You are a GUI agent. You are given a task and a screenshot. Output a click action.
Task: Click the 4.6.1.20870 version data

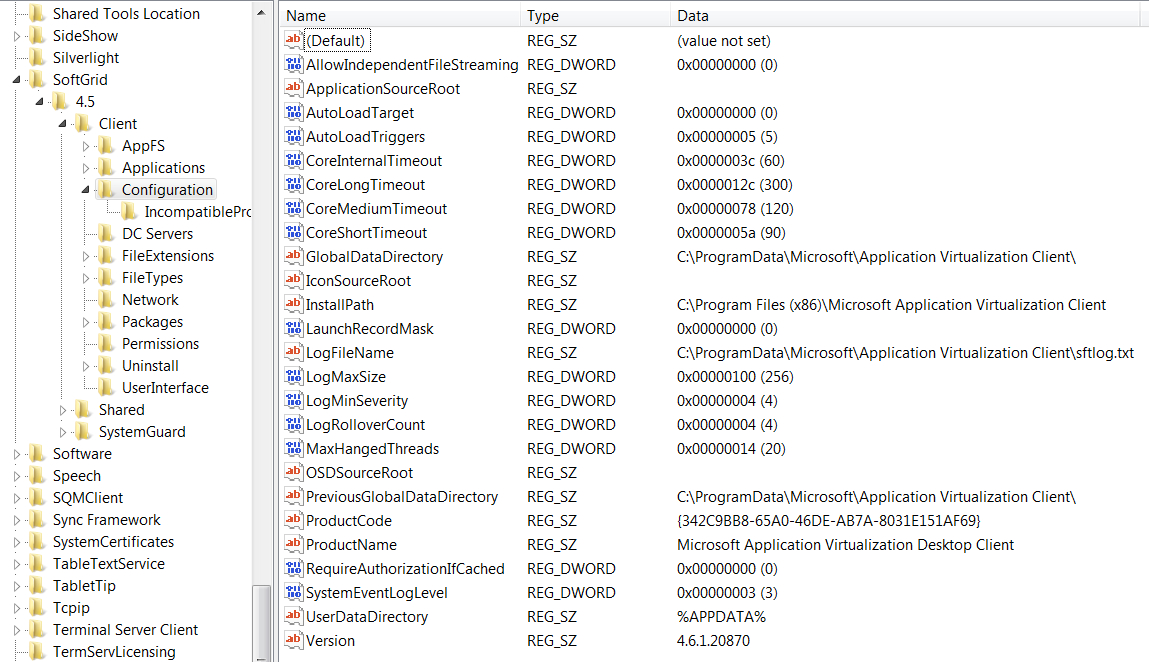[713, 640]
